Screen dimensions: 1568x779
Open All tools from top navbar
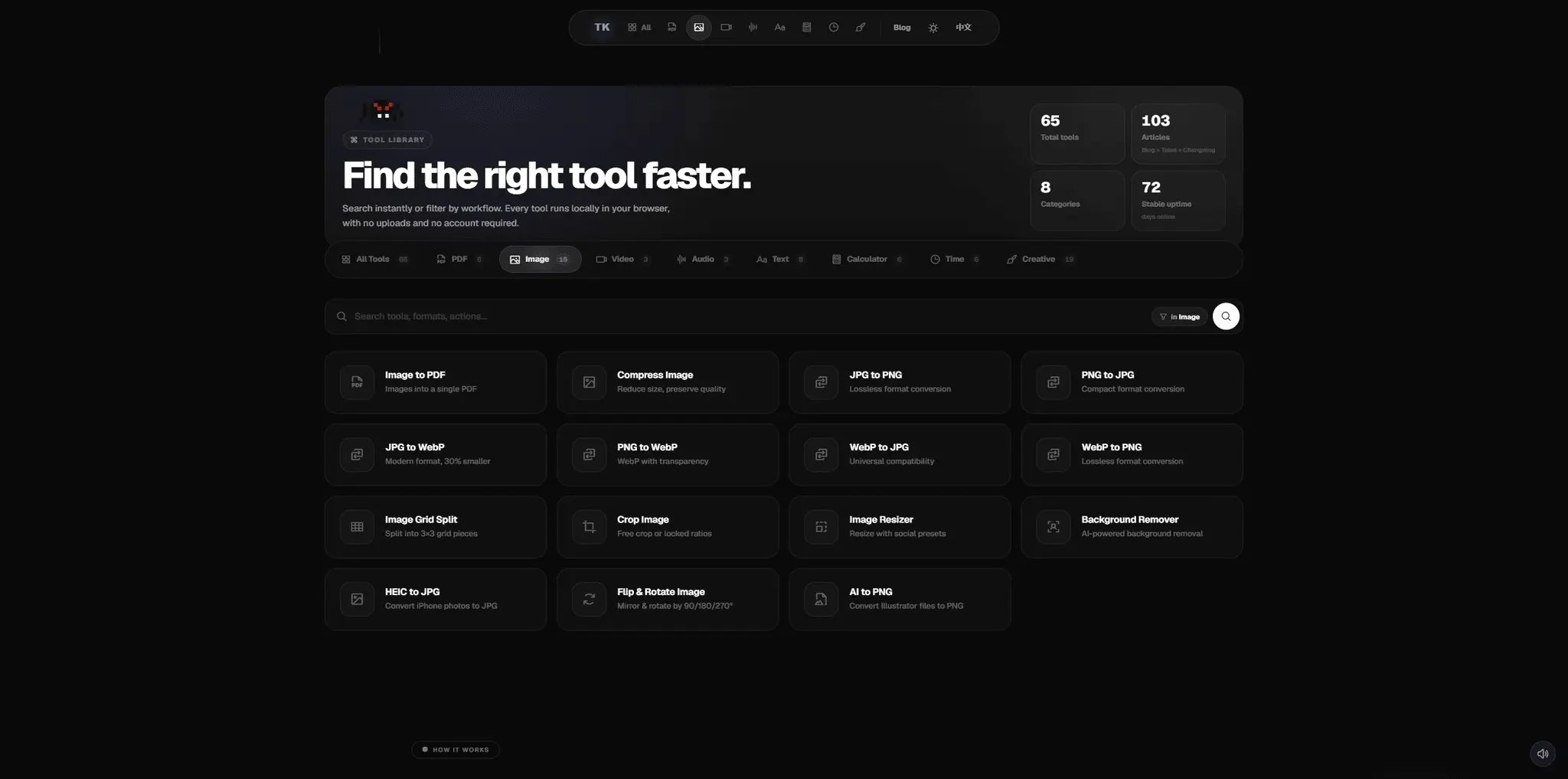[x=639, y=28]
